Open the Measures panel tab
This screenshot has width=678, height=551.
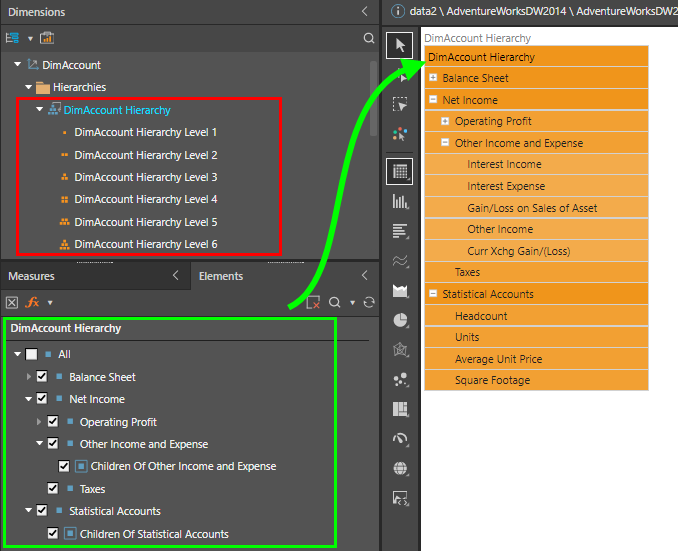tap(32, 276)
